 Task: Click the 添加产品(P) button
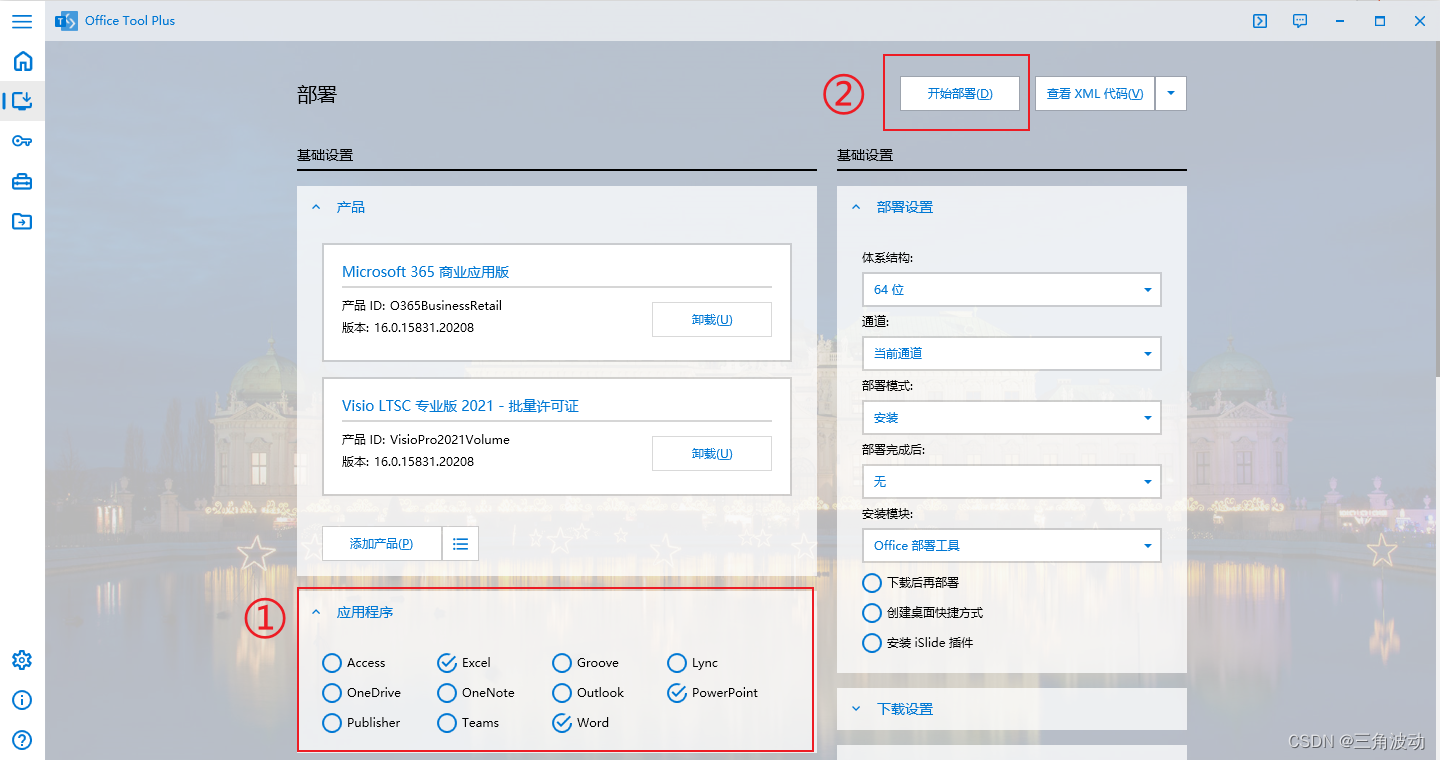[x=381, y=544]
